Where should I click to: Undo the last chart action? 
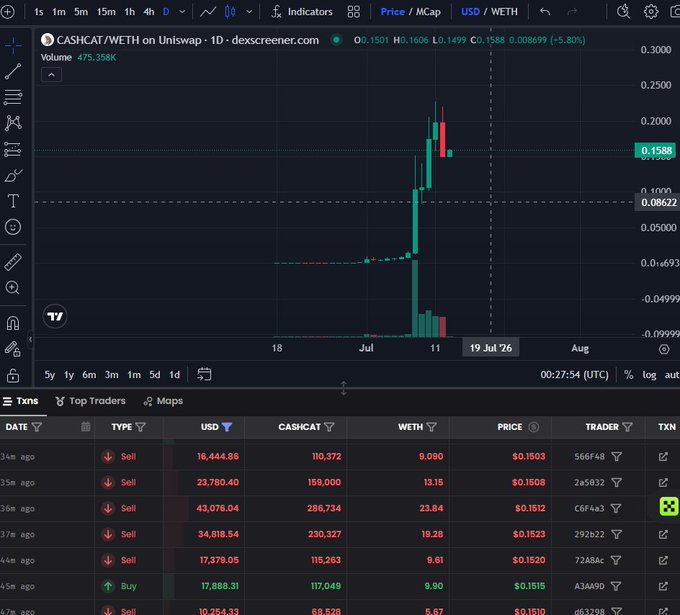coord(545,12)
